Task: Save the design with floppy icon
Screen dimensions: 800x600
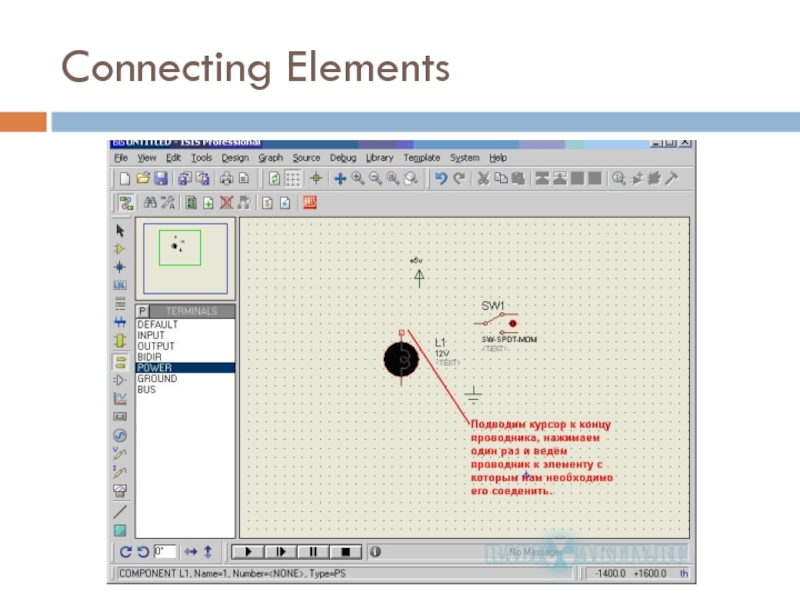Action: pos(161,179)
